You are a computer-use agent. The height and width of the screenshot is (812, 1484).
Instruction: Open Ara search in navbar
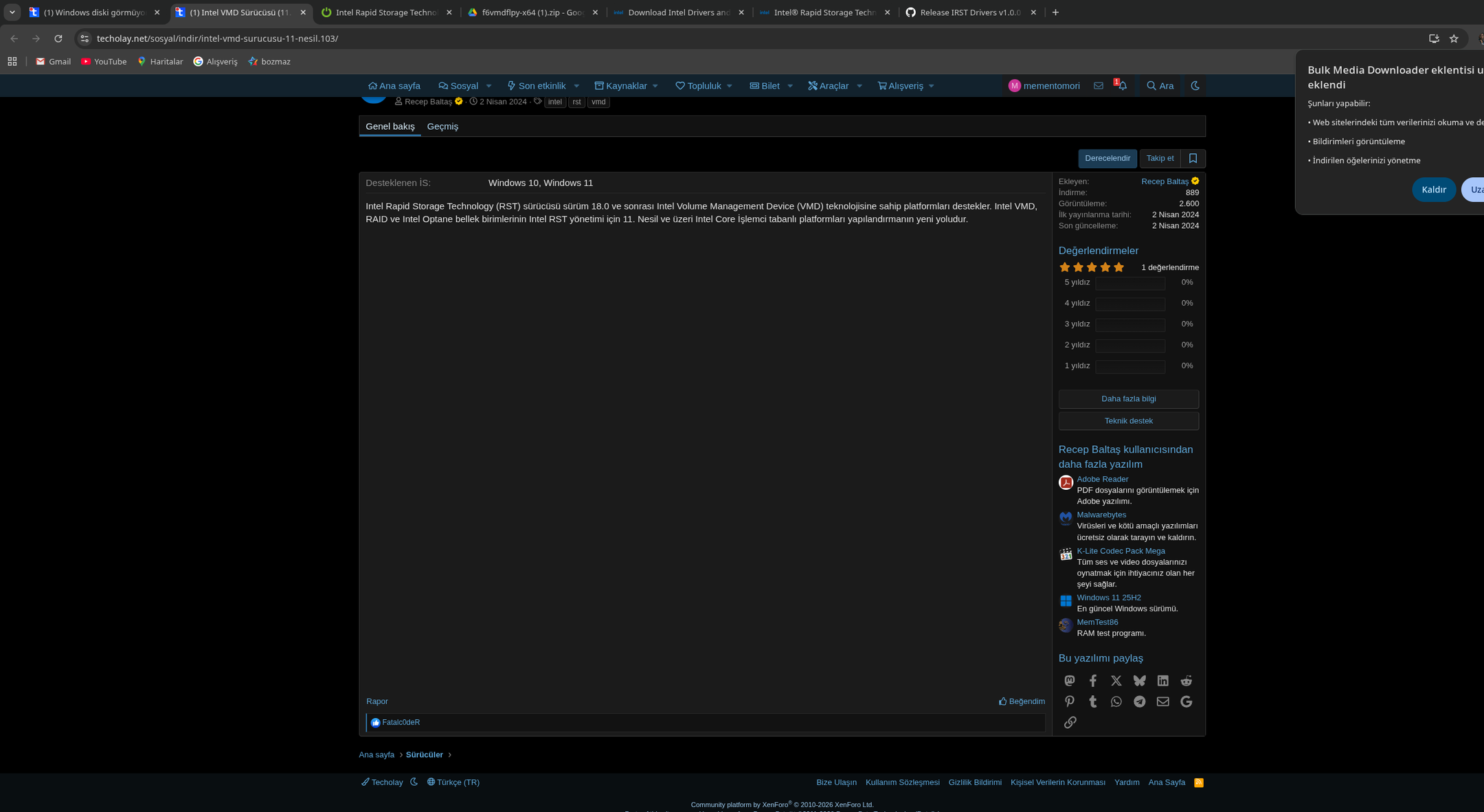click(x=1160, y=86)
